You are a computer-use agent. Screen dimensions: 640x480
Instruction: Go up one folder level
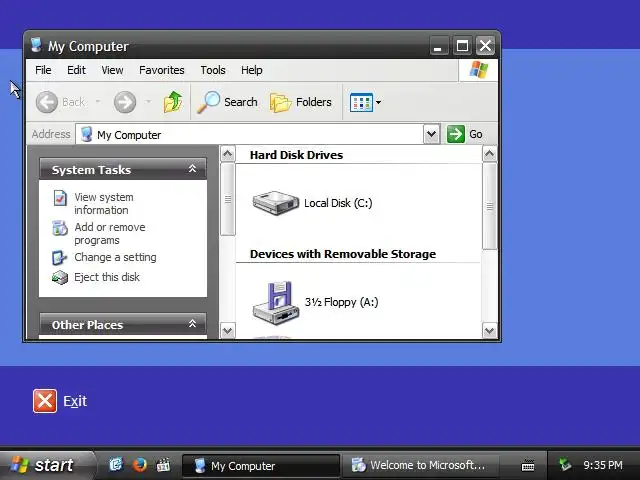(x=173, y=102)
